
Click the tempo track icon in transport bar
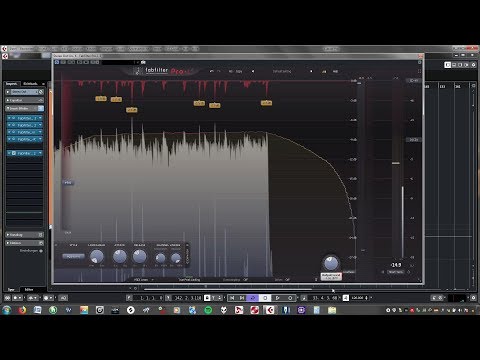346,298
